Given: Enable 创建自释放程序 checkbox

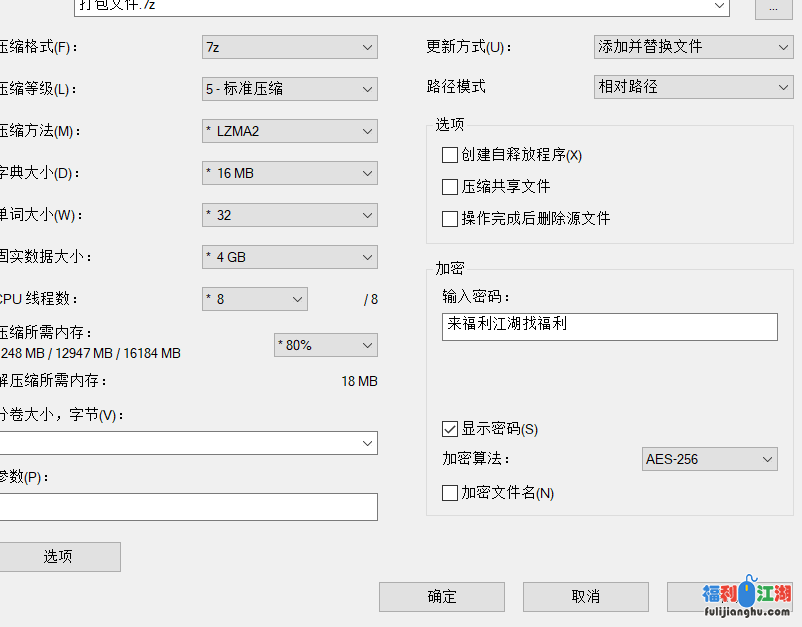Looking at the screenshot, I should tap(450, 155).
